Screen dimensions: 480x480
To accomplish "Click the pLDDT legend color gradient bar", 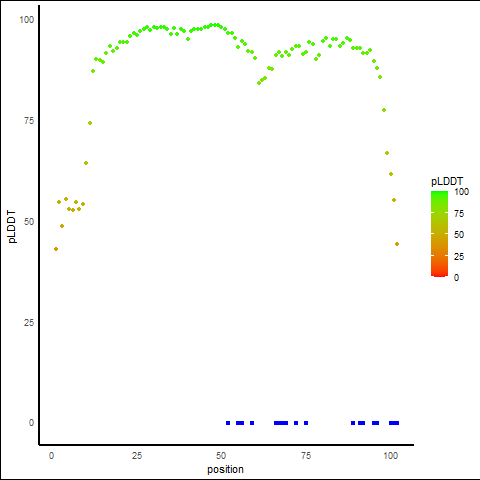I will (x=439, y=234).
